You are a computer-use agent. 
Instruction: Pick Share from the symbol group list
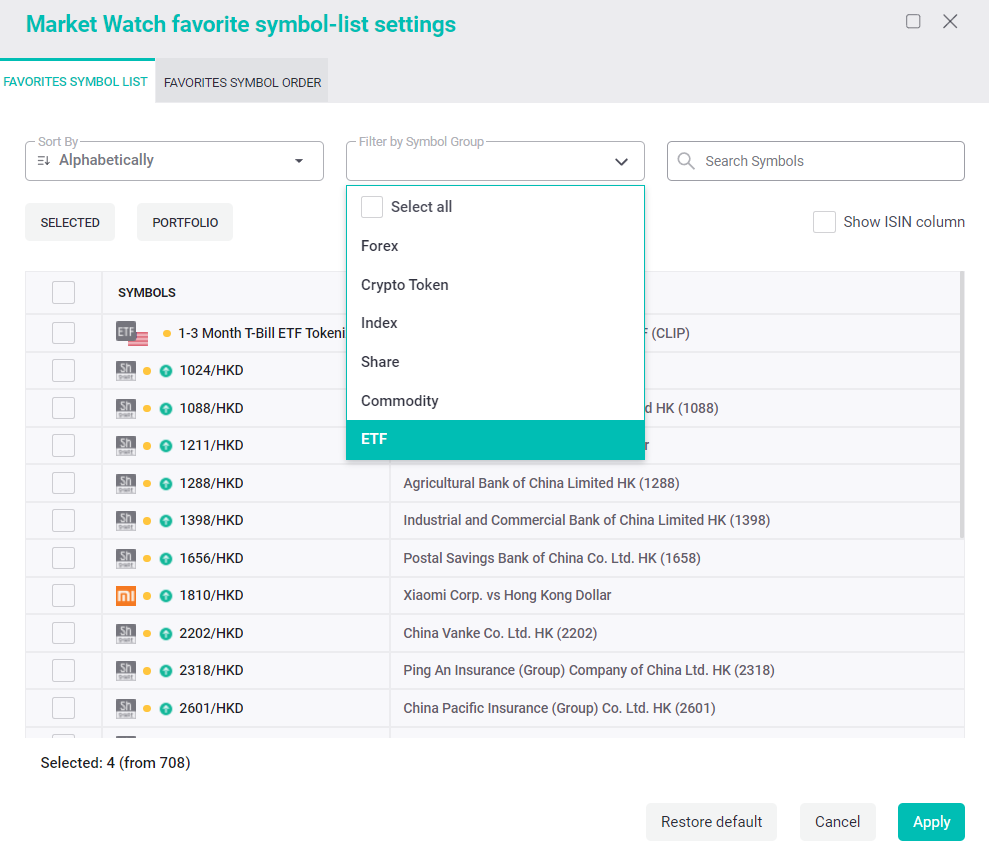click(495, 362)
